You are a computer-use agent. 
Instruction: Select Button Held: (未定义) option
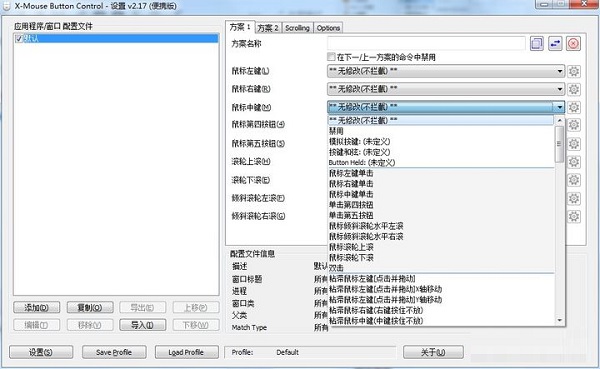(x=441, y=163)
